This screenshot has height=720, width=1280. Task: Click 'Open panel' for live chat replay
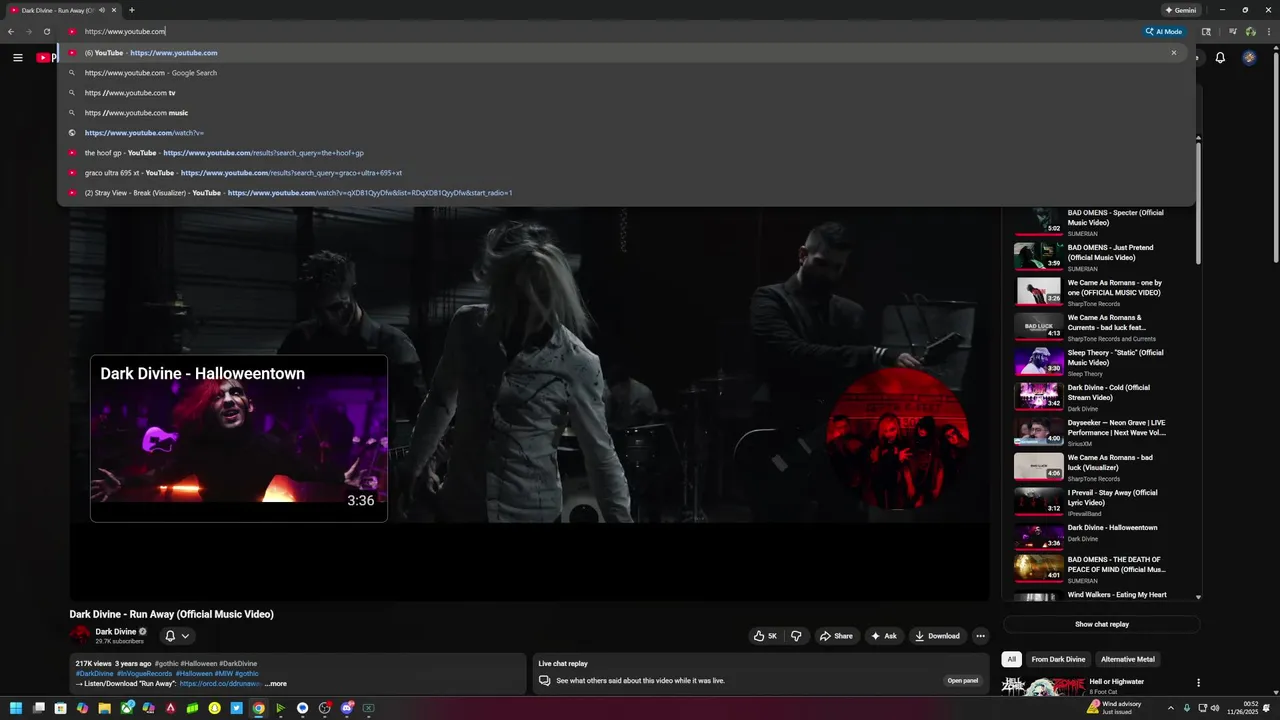pyautogui.click(x=963, y=681)
